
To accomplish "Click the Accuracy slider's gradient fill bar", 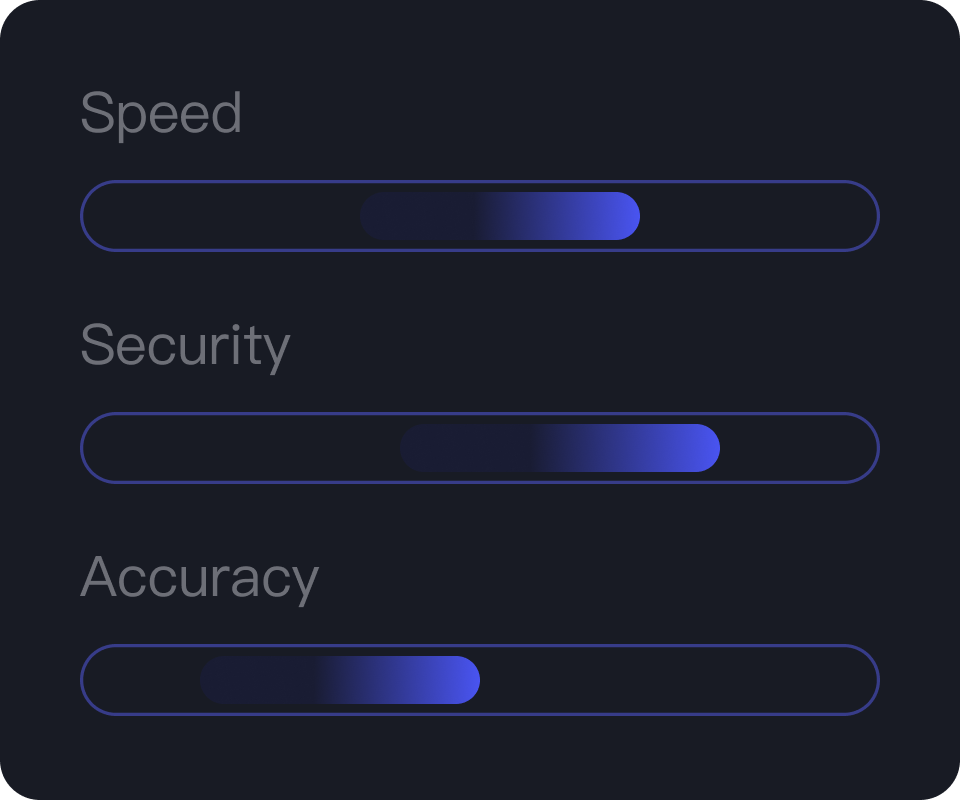I will [340, 680].
